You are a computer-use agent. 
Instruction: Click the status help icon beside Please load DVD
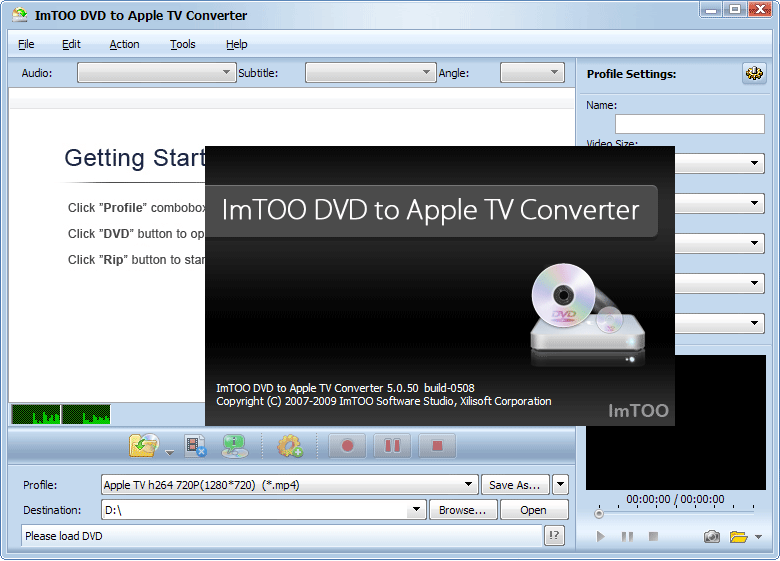[554, 536]
